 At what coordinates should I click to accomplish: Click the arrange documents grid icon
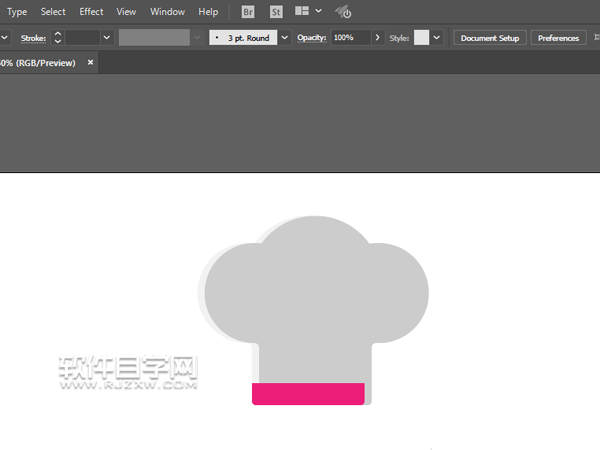coord(302,12)
